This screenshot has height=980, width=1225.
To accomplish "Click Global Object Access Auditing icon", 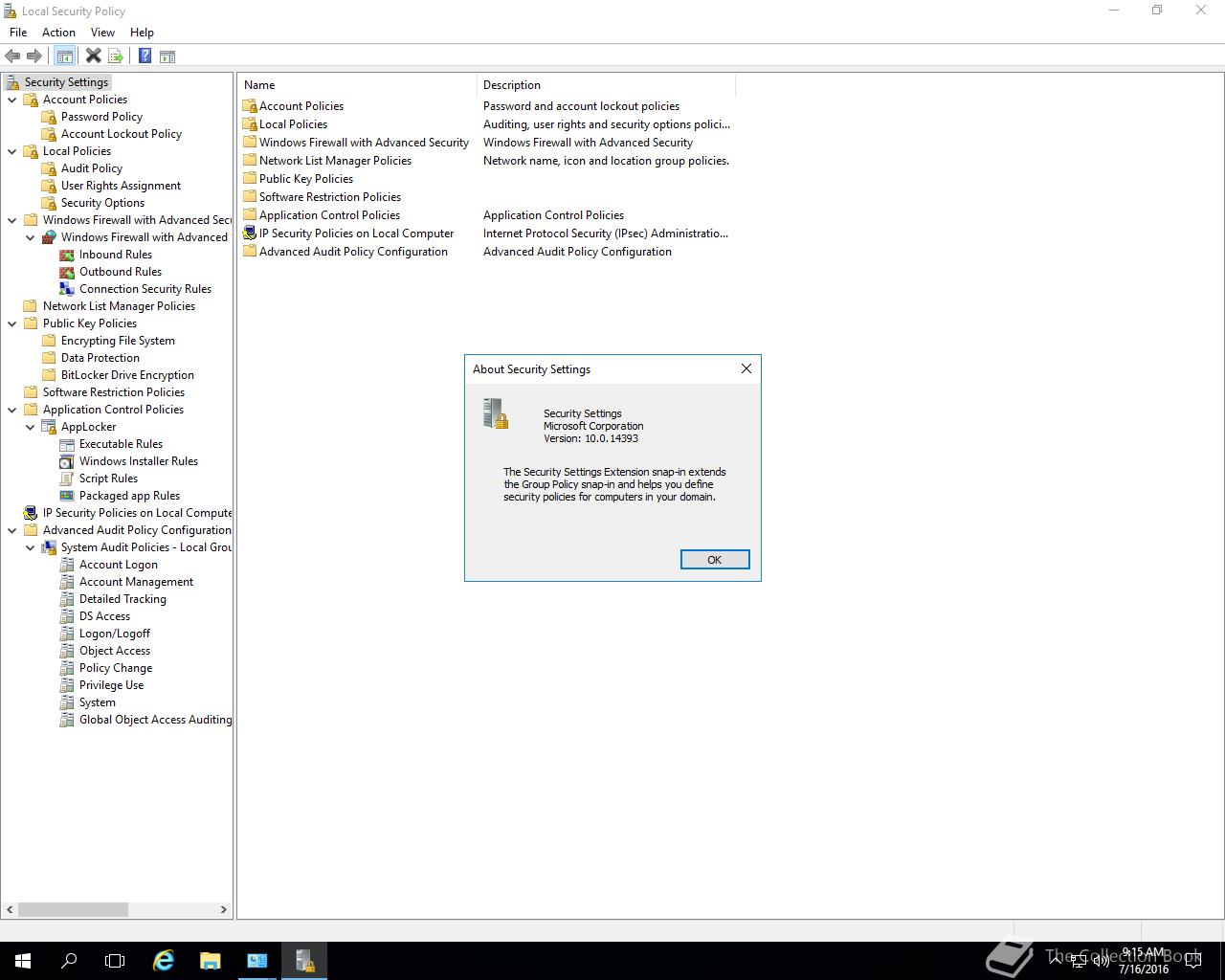I will tap(67, 720).
